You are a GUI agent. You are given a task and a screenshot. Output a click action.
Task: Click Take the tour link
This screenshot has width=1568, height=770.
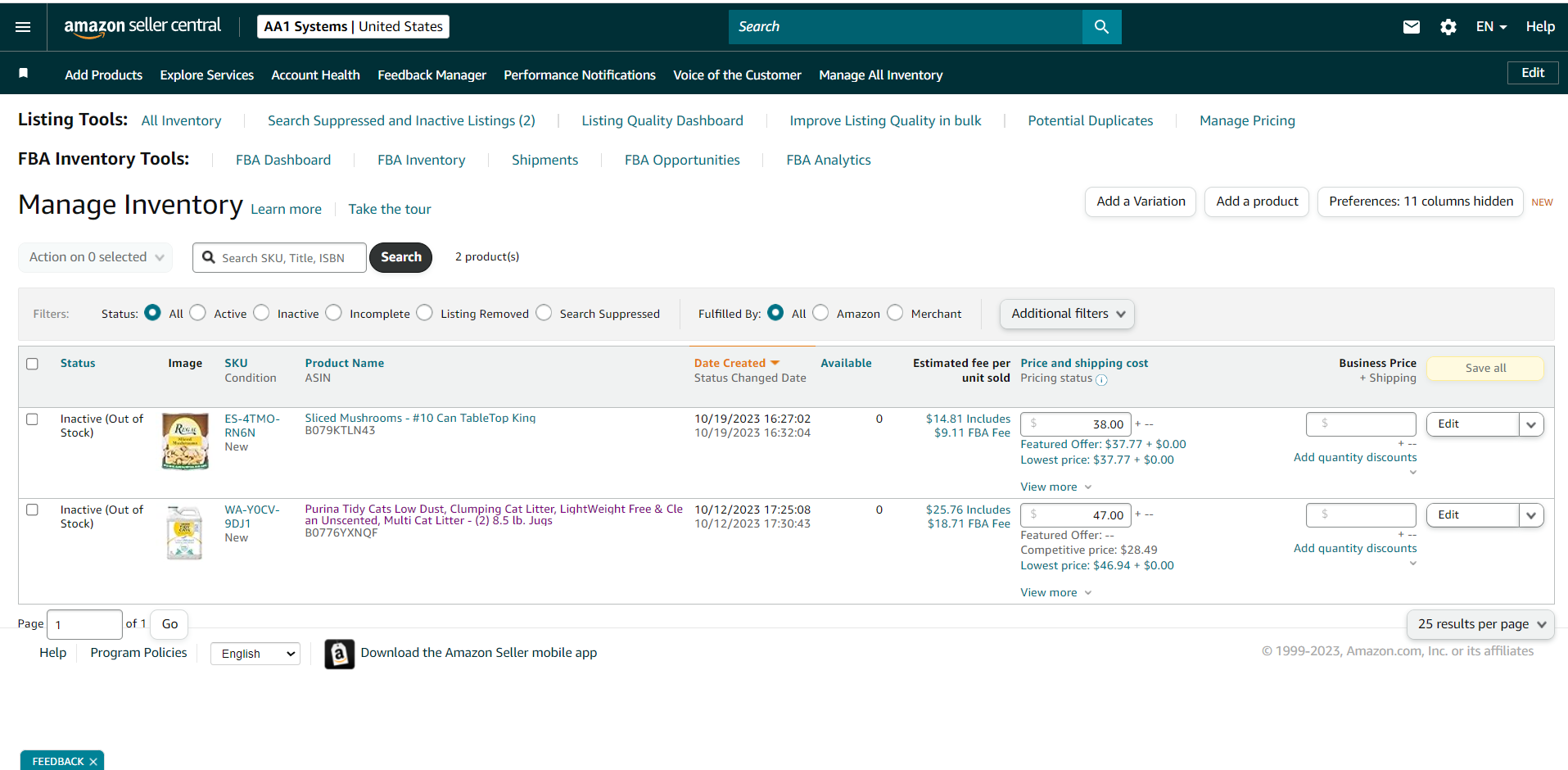tap(390, 209)
